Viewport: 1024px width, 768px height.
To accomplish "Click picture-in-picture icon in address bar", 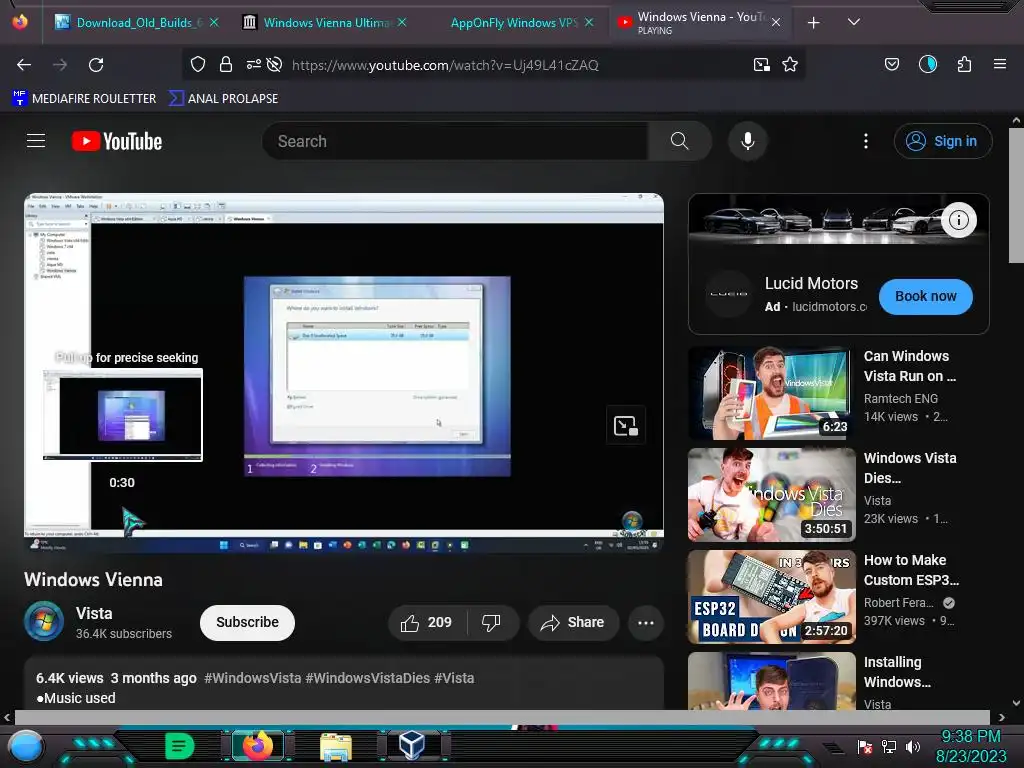I will coord(761,65).
